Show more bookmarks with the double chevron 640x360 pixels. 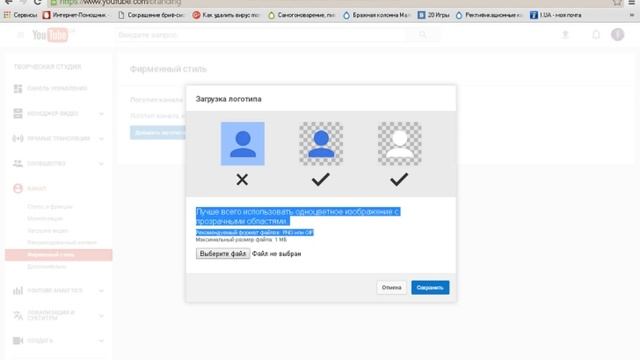pos(632,15)
